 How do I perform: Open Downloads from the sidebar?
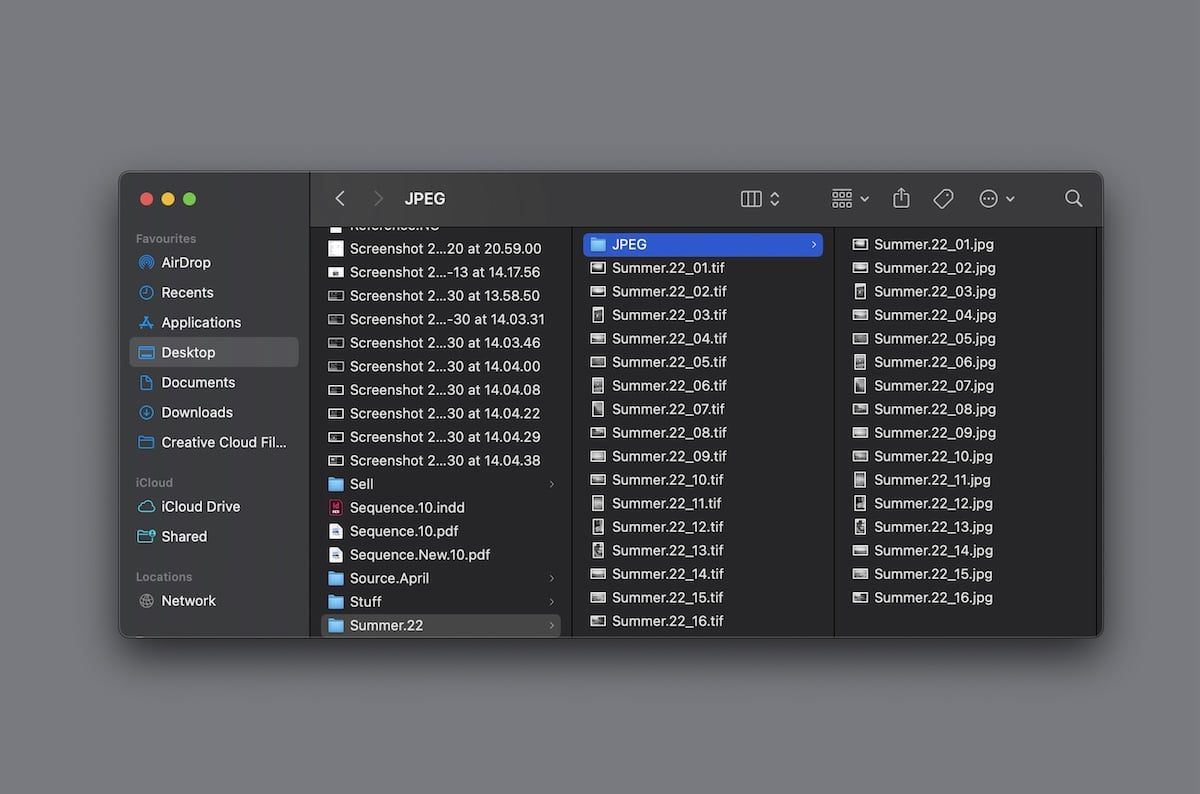(195, 412)
